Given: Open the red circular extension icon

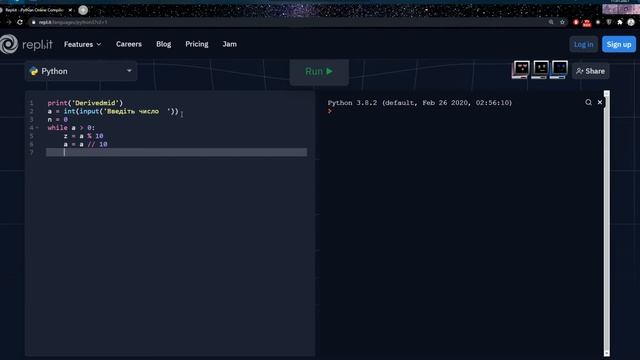Looking at the screenshot, I should coord(576,22).
